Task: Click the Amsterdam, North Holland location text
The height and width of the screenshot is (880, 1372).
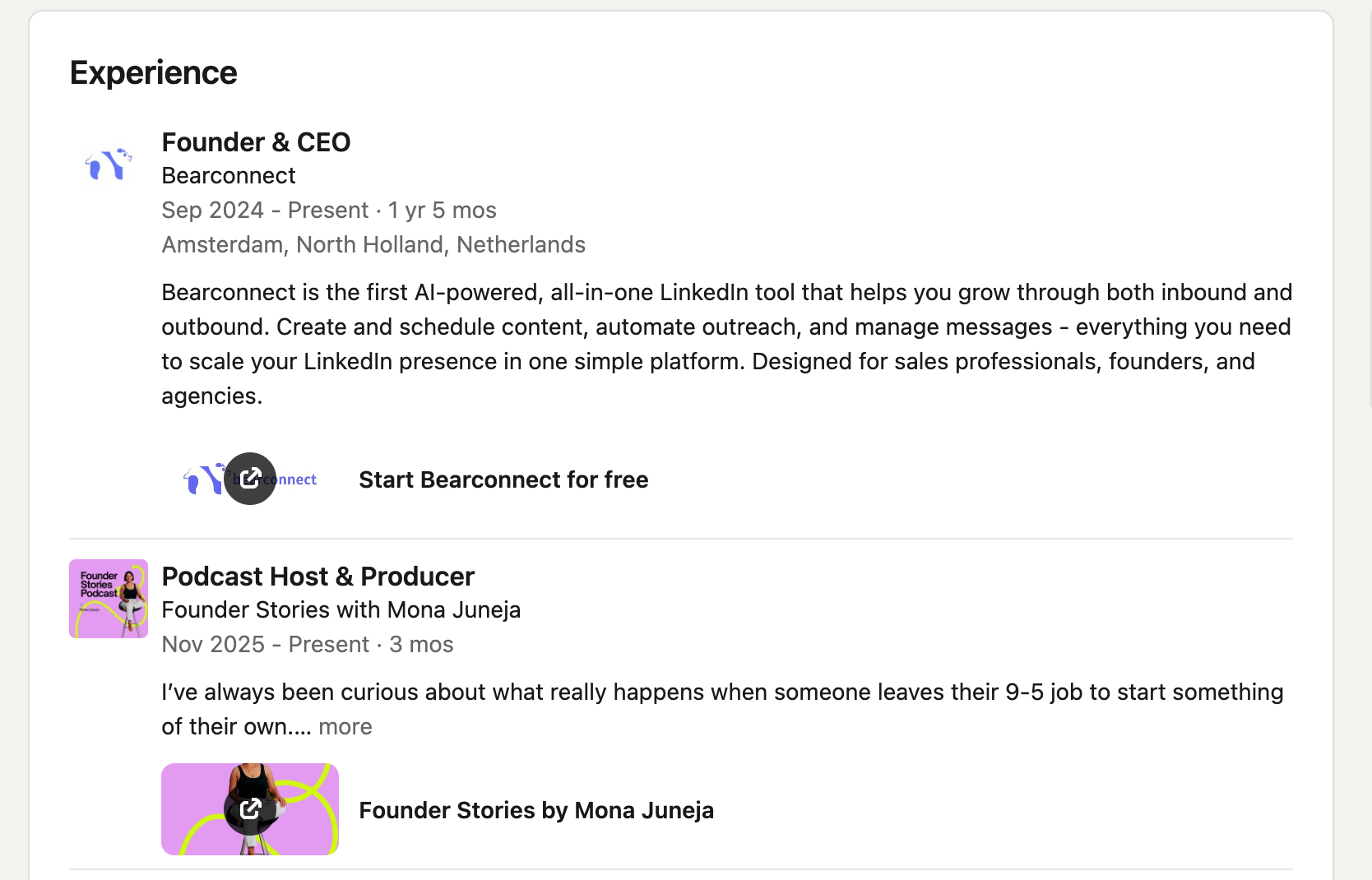Action: click(x=373, y=245)
